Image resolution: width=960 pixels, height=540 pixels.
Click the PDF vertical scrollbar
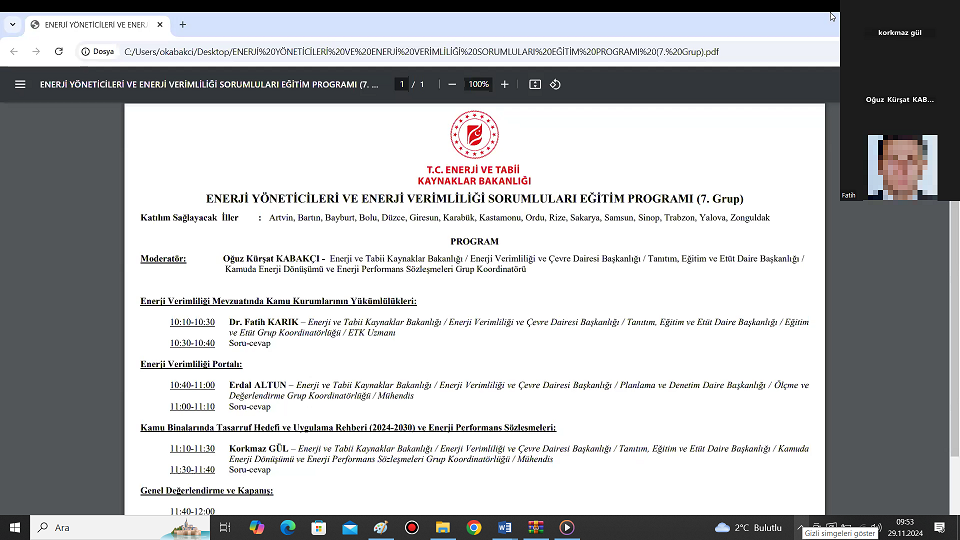[954, 328]
